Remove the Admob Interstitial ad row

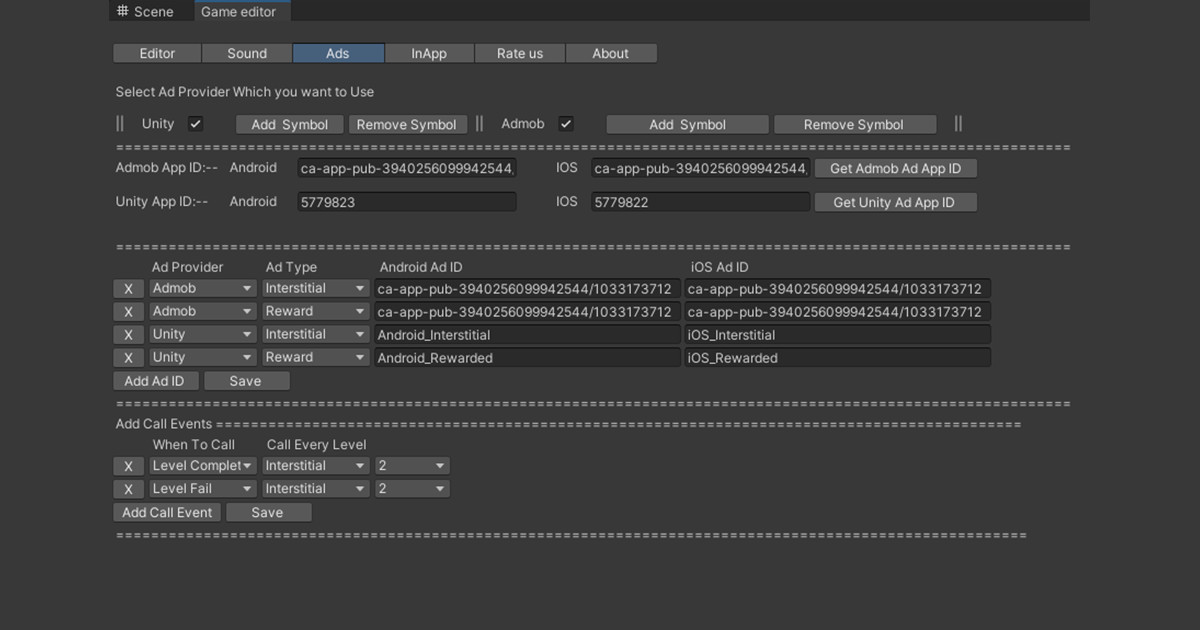[x=128, y=289]
